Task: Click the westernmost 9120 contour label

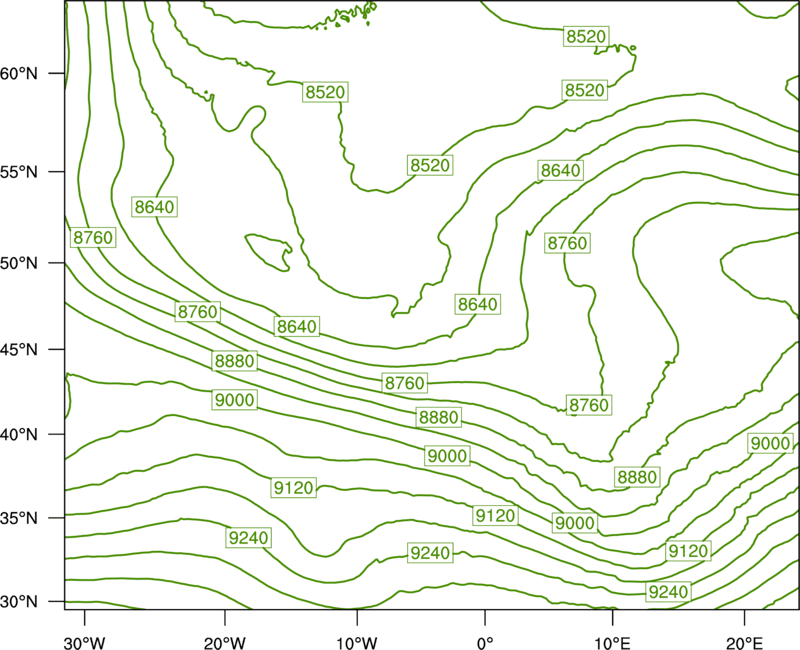Action: 293,487
